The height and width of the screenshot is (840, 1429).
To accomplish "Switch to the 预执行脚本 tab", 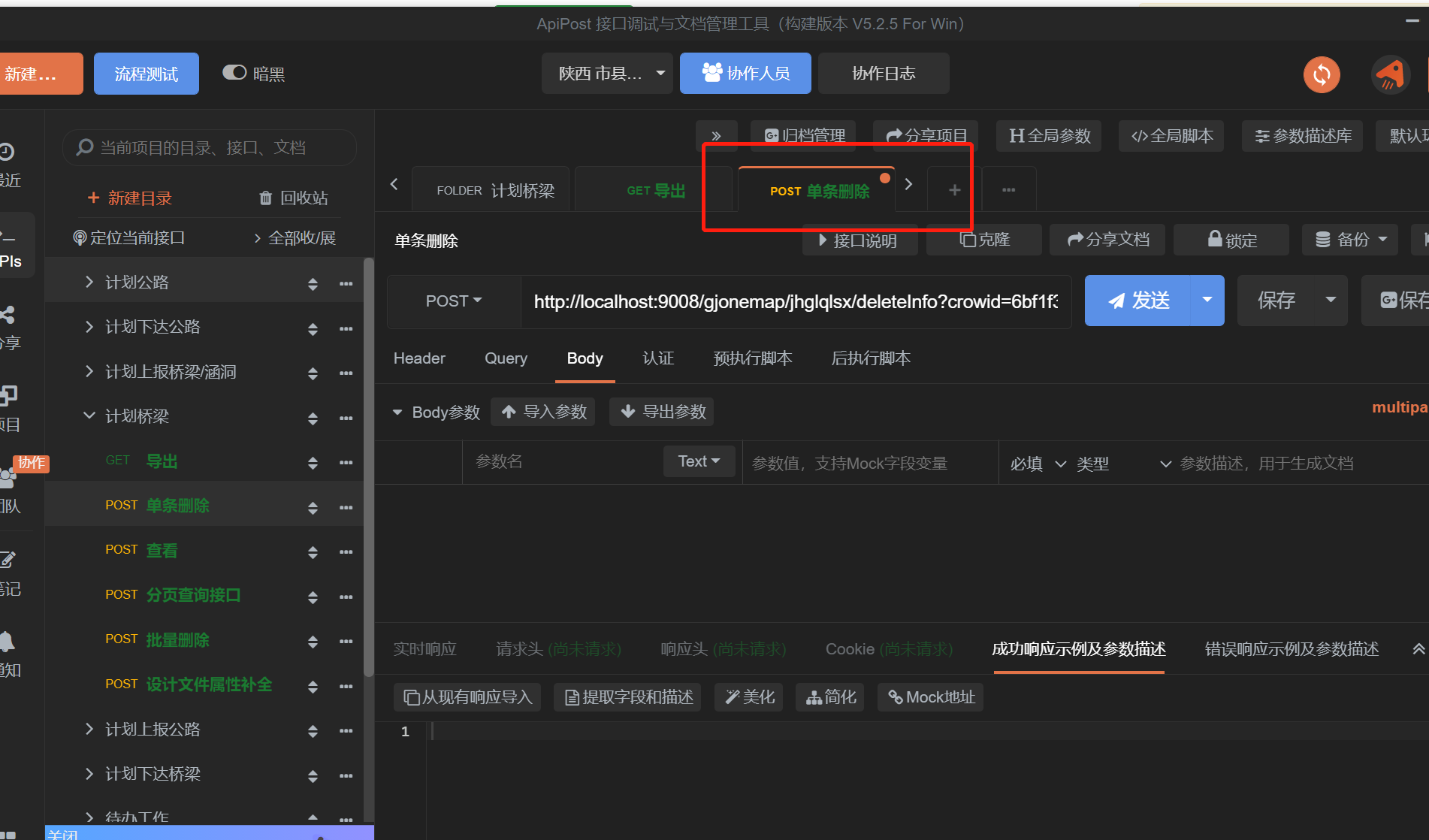I will click(x=753, y=358).
